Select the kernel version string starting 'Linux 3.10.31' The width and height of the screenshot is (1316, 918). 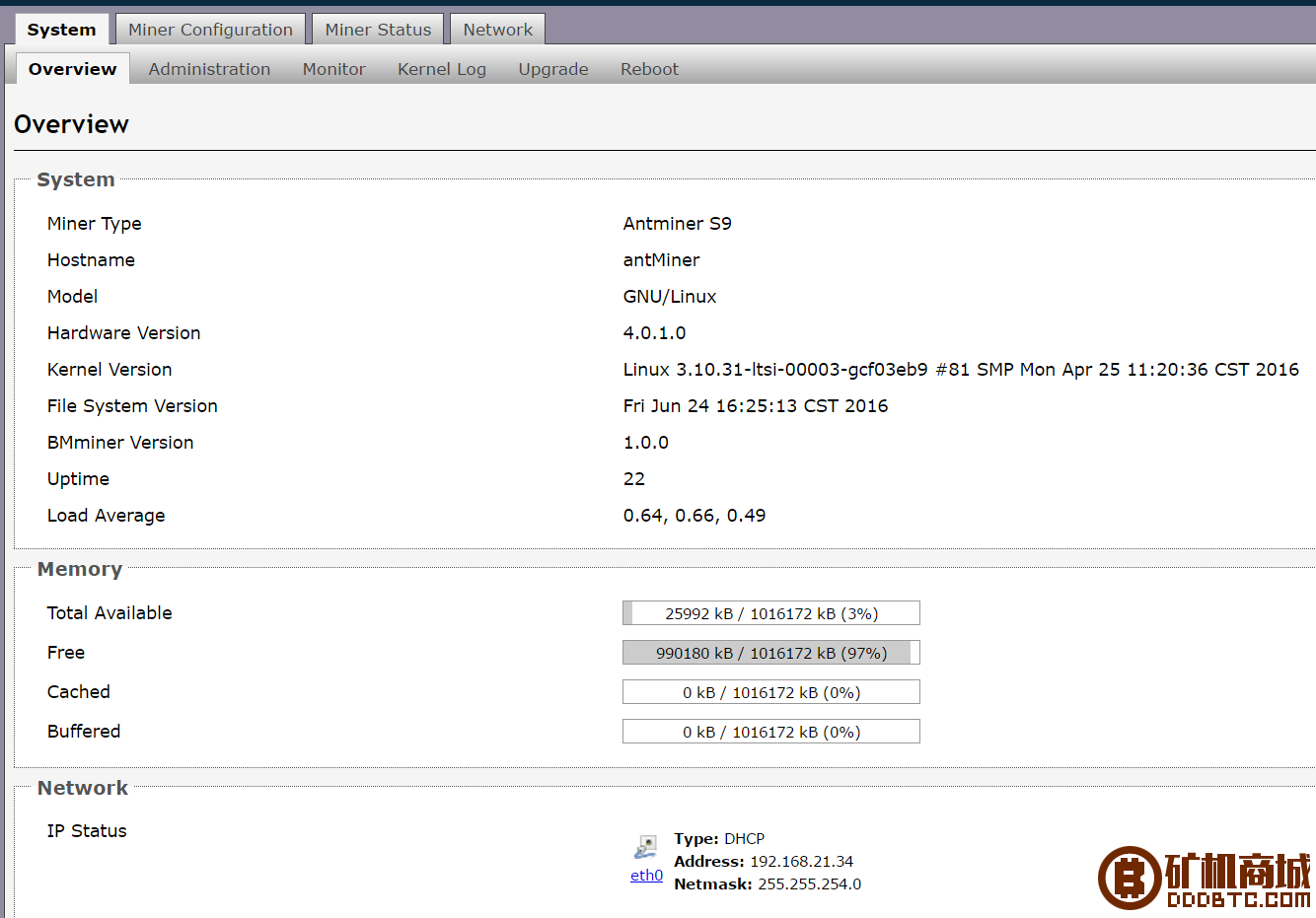tap(961, 370)
